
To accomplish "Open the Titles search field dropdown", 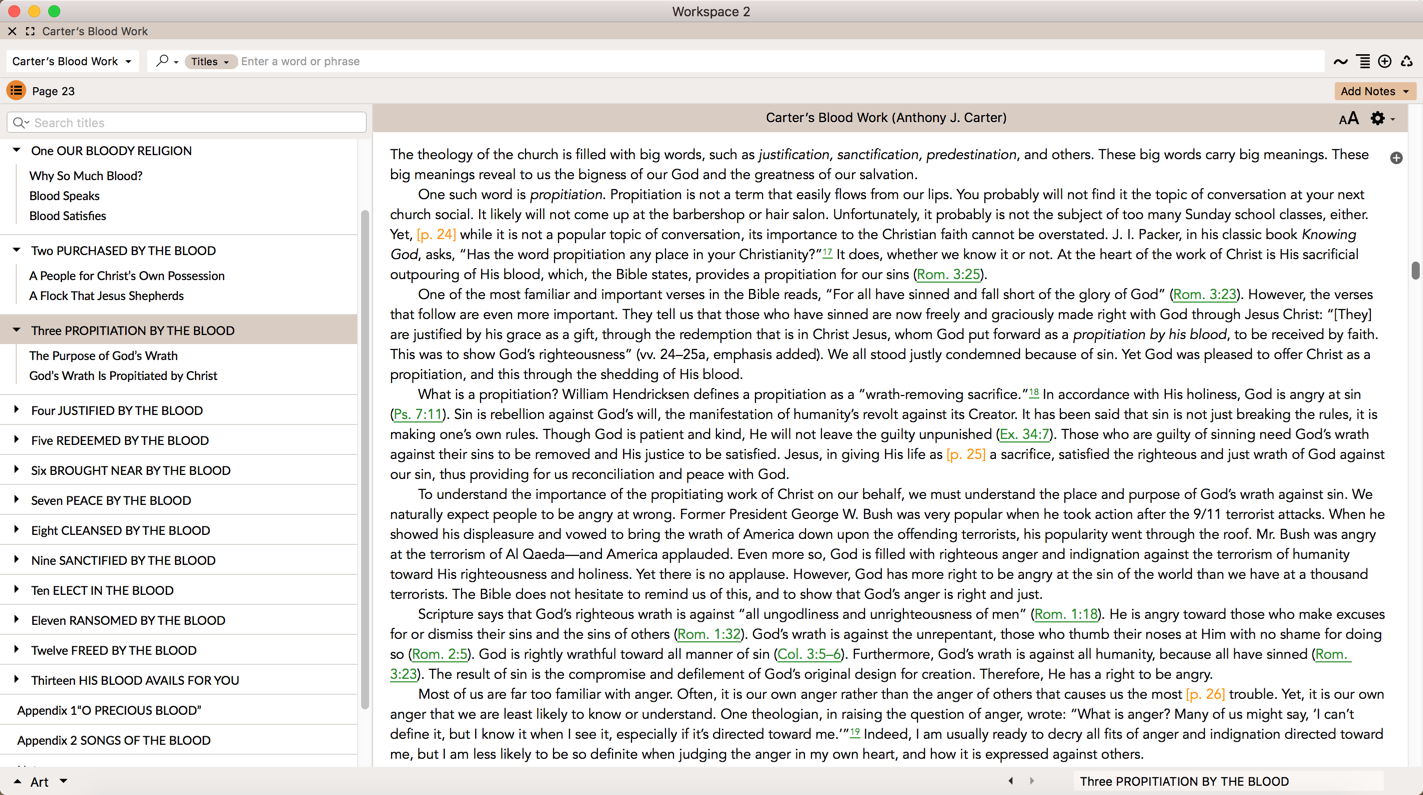I will point(210,62).
